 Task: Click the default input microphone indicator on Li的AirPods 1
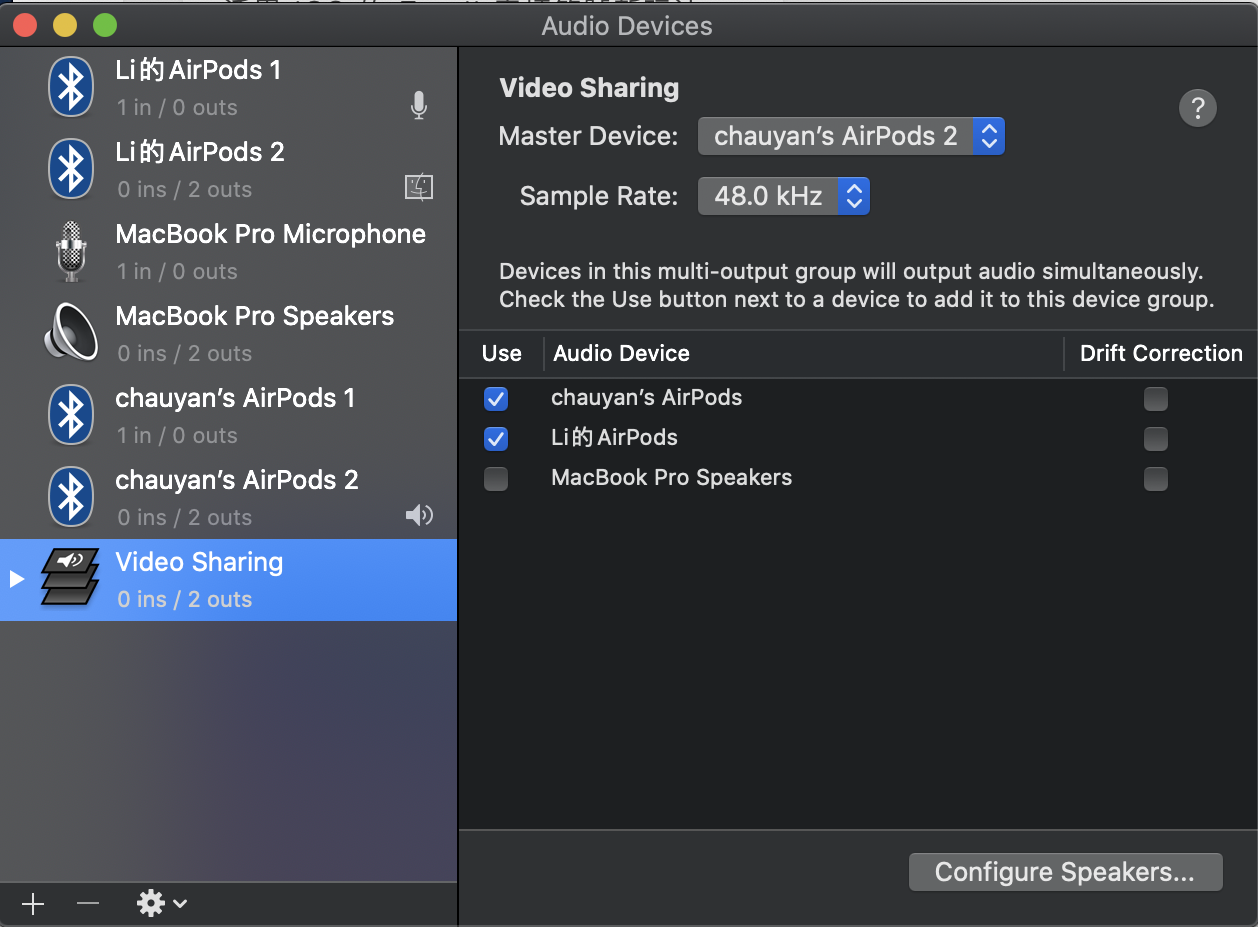(x=419, y=105)
